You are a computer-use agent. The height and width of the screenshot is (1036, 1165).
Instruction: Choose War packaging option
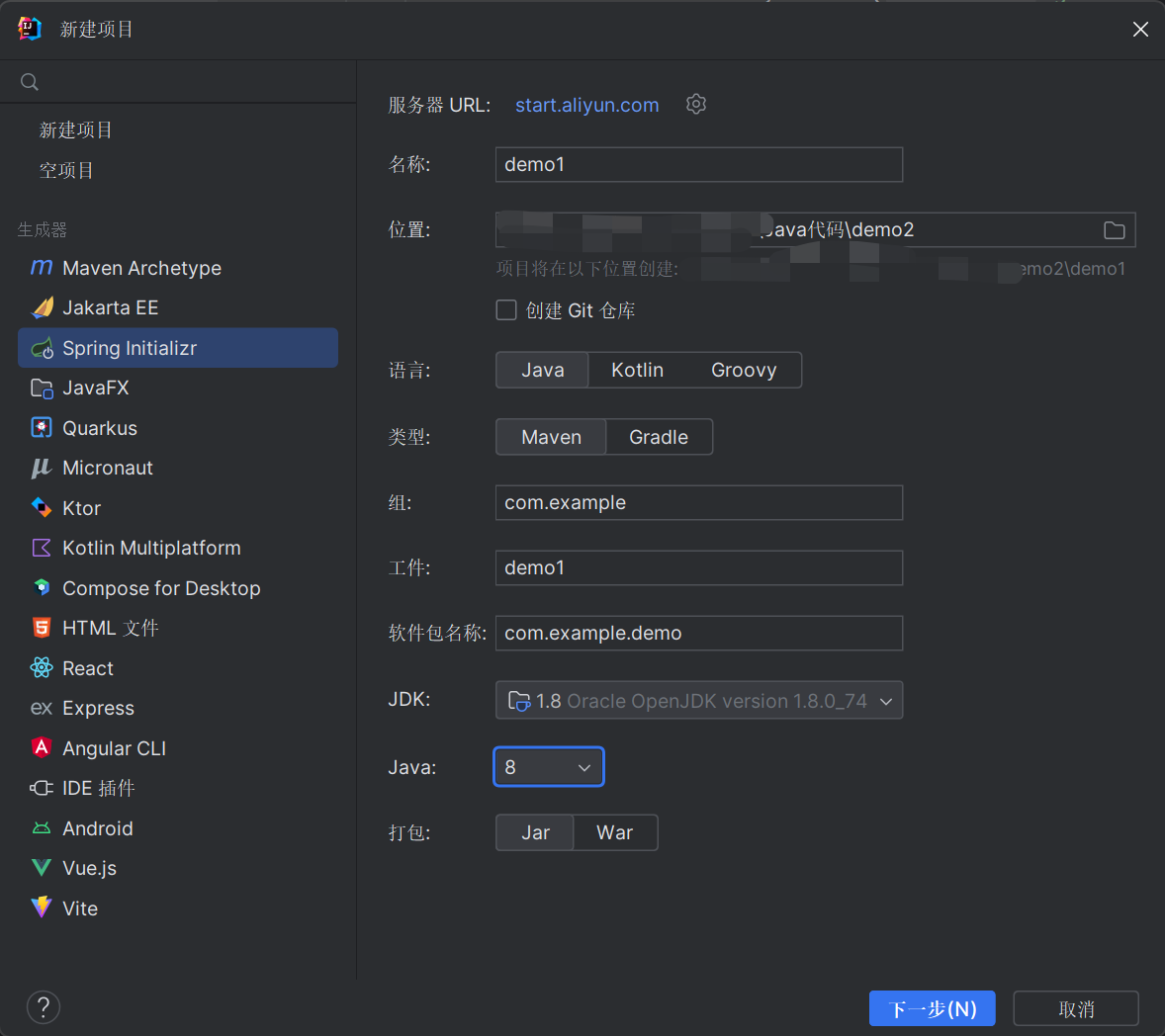(x=614, y=832)
